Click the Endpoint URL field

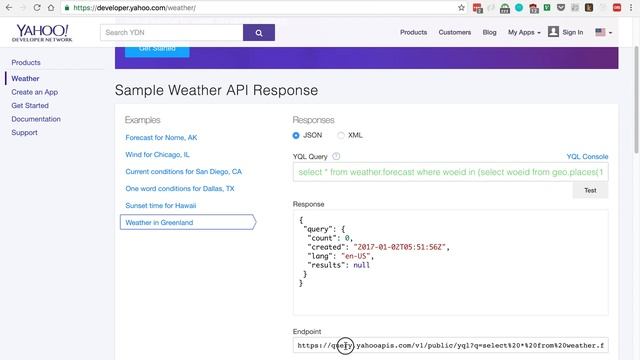pyautogui.click(x=451, y=345)
